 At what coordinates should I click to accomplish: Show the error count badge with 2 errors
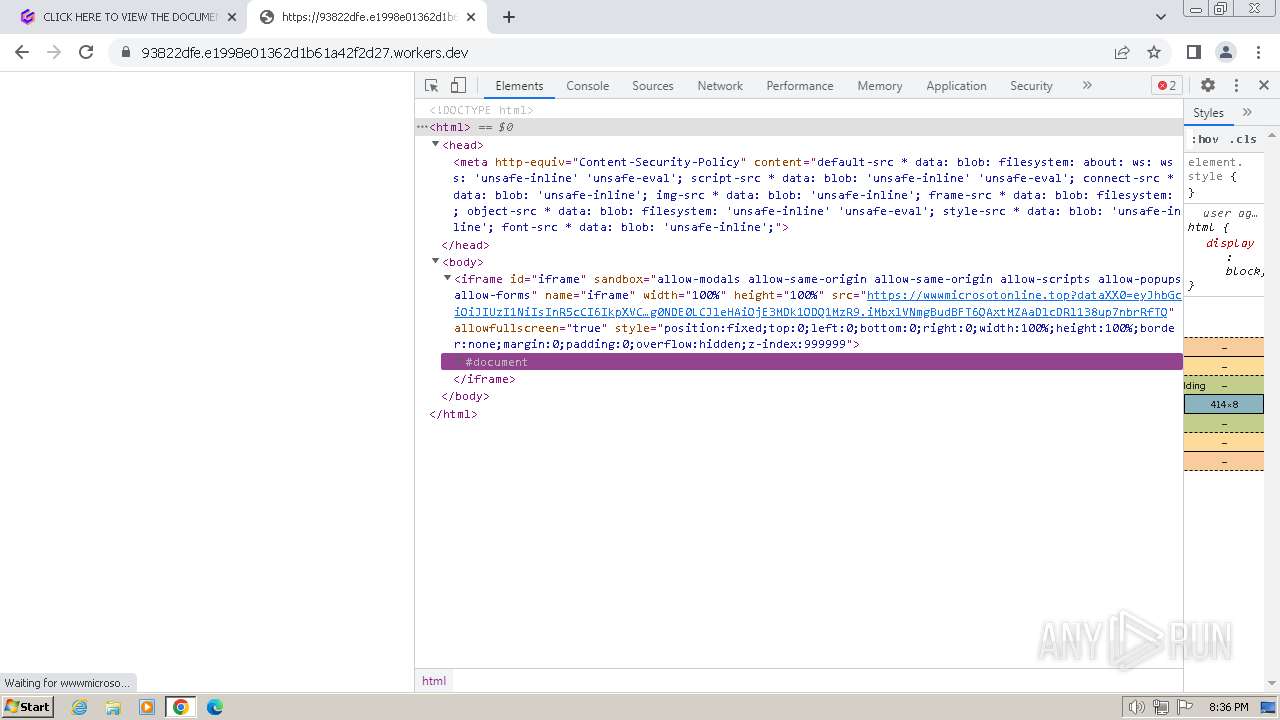click(1166, 86)
